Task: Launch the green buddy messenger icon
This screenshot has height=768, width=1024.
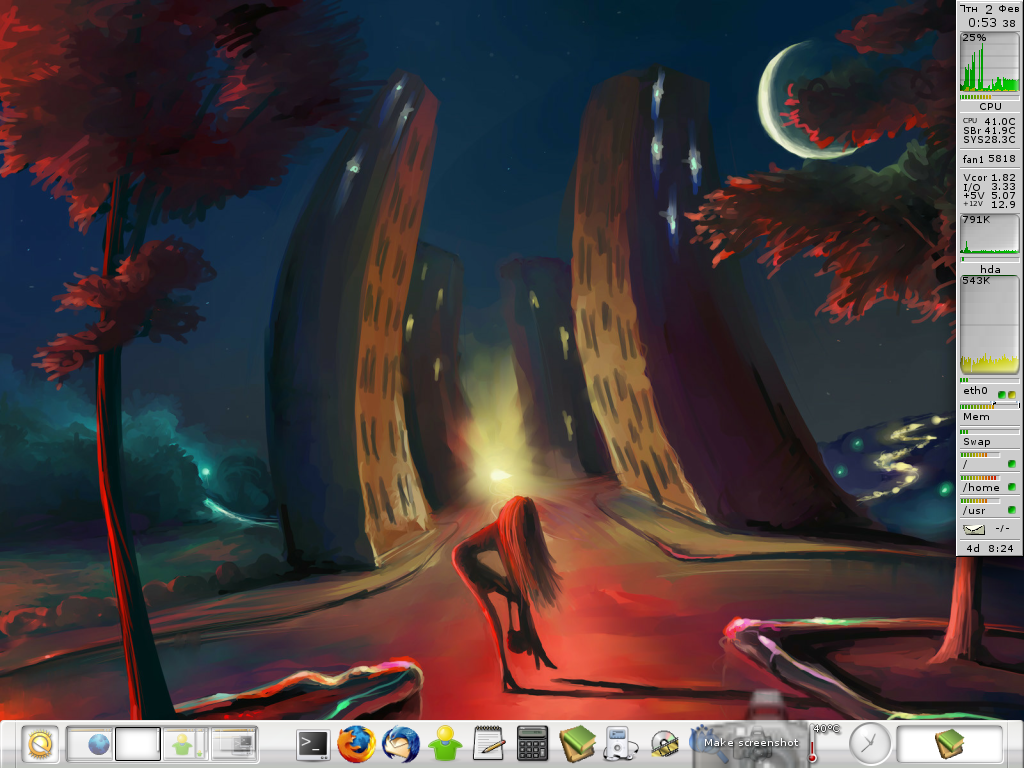Action: point(445,744)
